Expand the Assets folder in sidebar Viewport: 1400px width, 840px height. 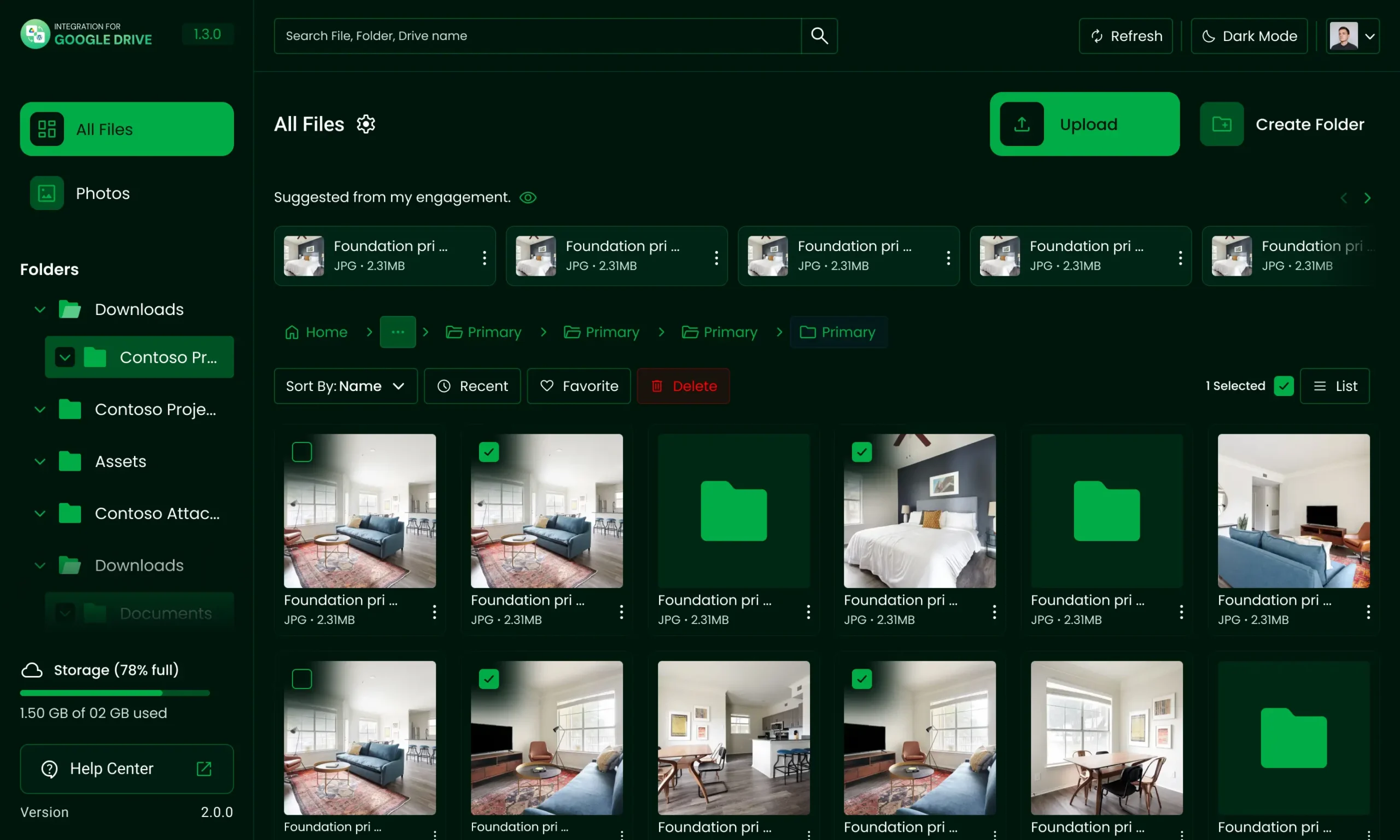(39, 462)
